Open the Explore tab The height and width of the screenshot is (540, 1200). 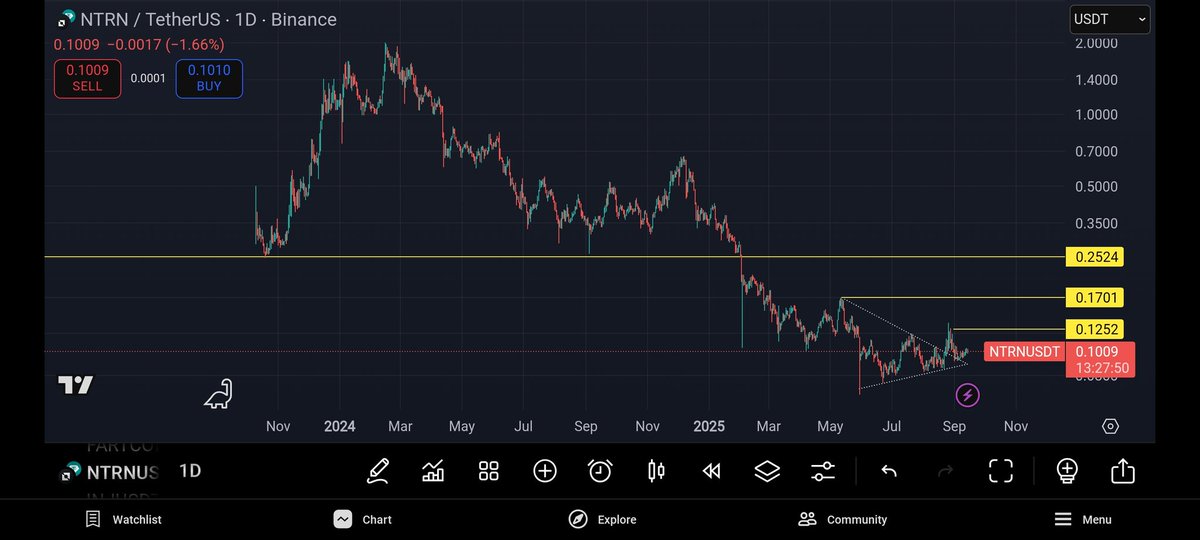603,519
